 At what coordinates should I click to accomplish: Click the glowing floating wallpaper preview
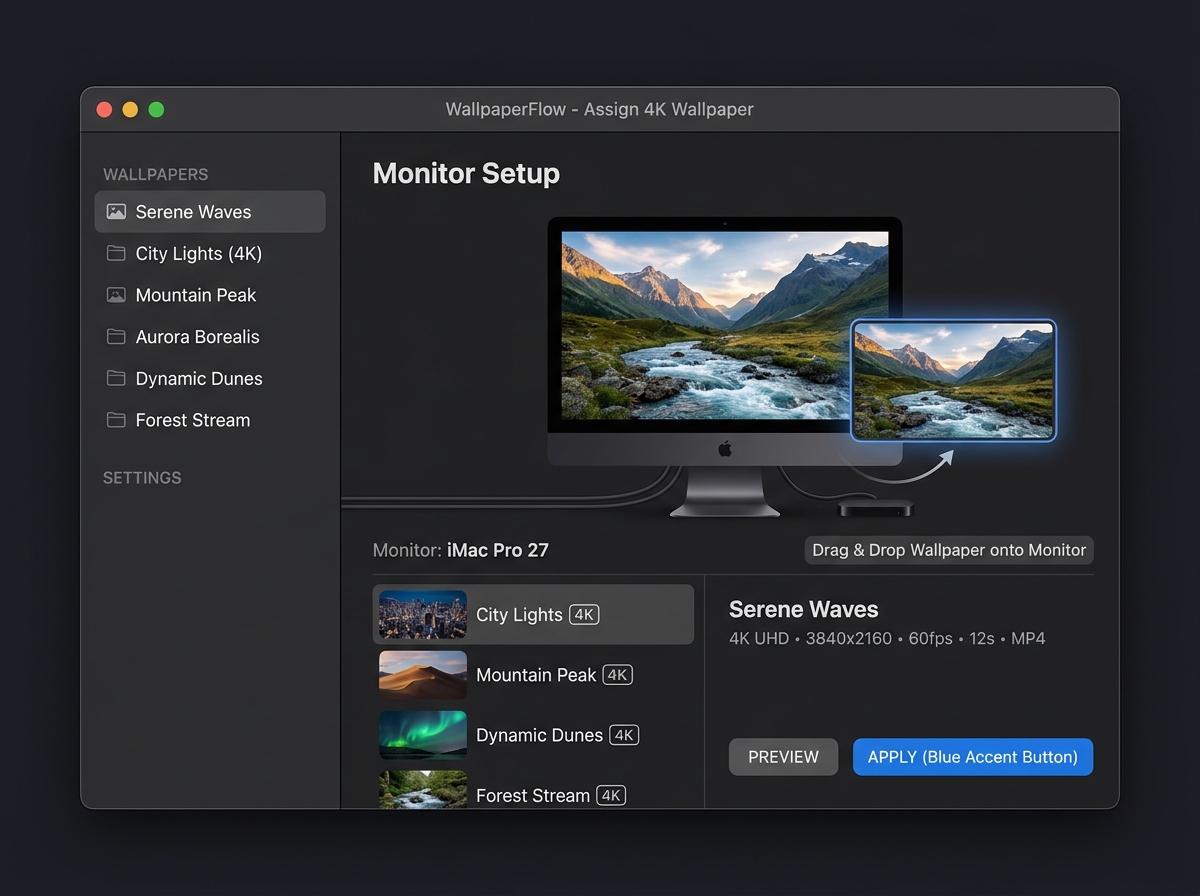(x=953, y=381)
